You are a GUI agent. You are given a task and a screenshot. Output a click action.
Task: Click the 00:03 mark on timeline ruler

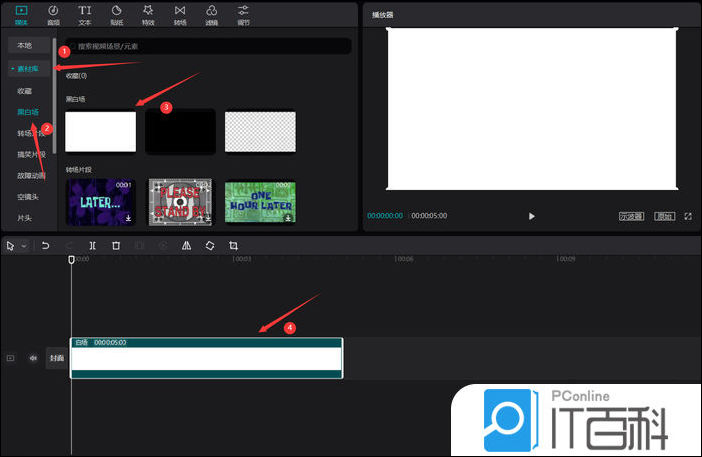tap(241, 259)
